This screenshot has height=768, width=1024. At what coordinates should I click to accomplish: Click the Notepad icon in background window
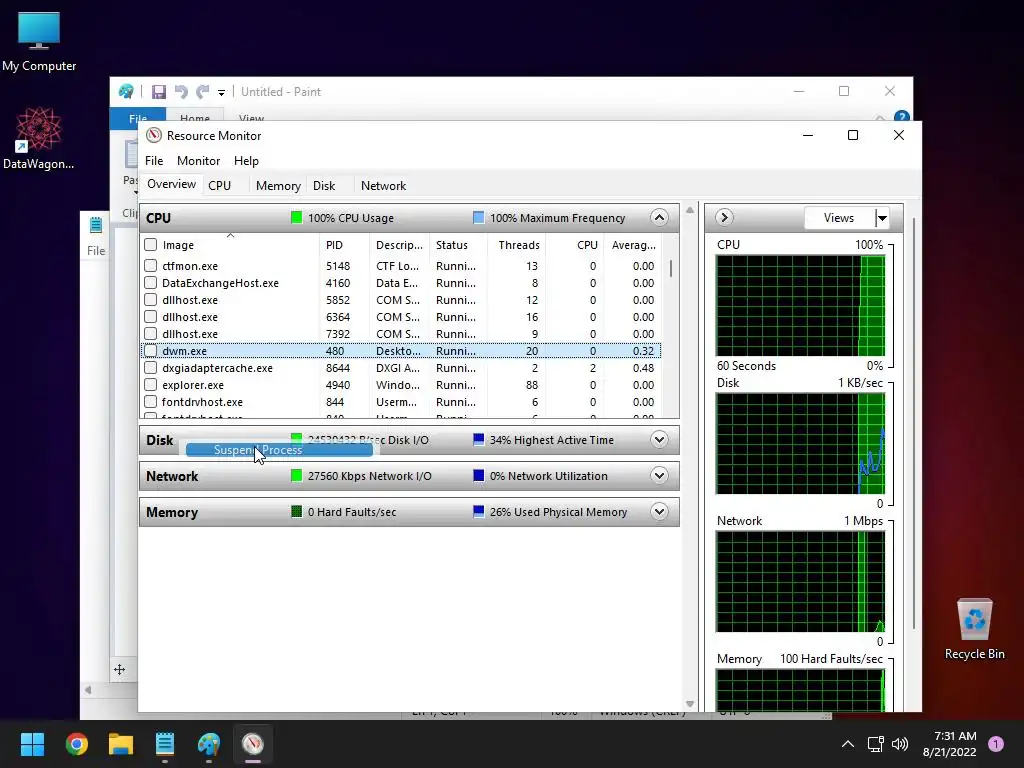(x=96, y=225)
